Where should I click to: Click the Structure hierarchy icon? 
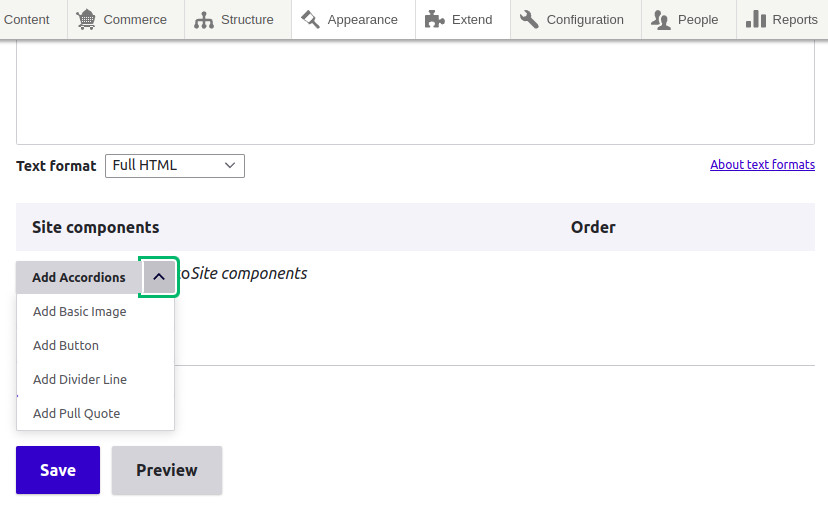[x=204, y=20]
